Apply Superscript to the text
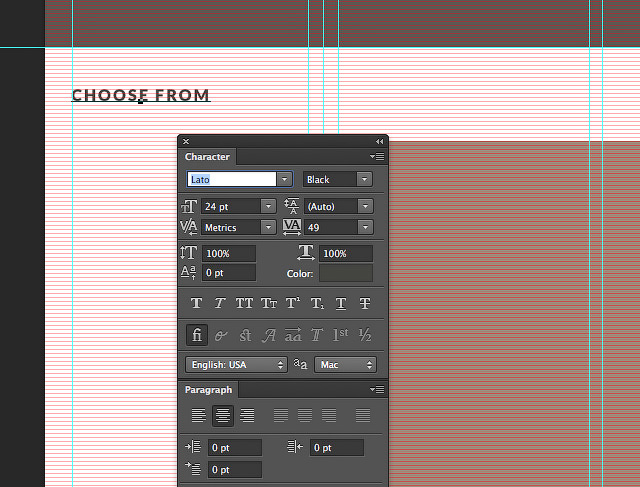This screenshot has width=640, height=487. coord(293,303)
